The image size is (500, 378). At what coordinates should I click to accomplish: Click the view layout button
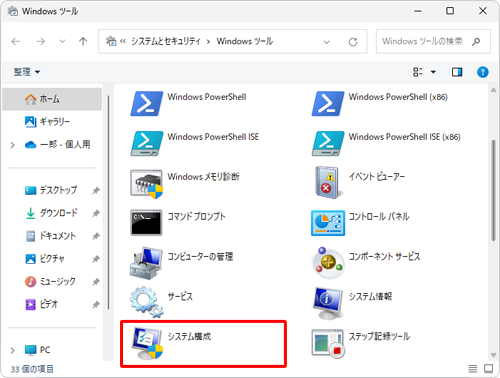coord(418,72)
